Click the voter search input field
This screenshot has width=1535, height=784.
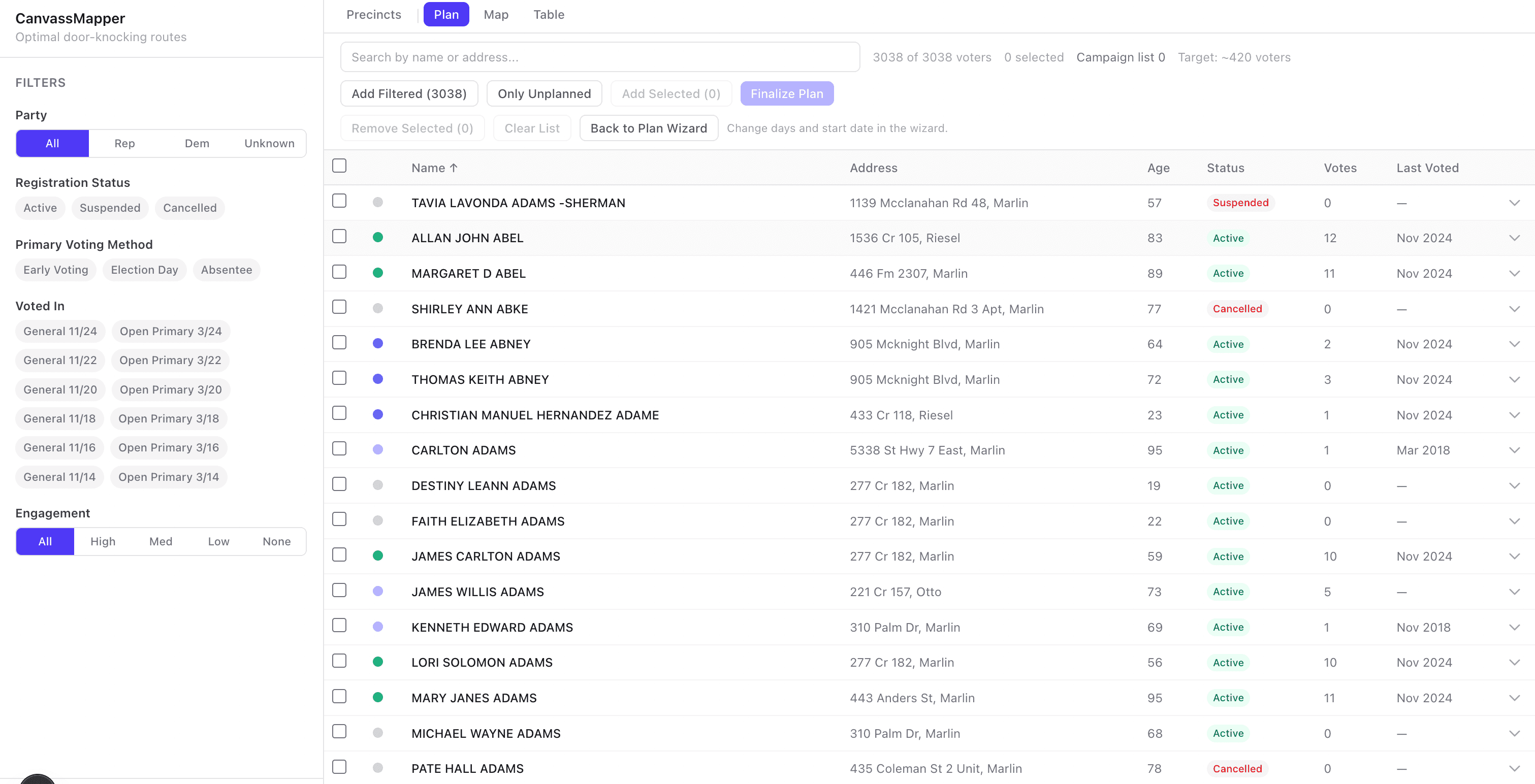pyautogui.click(x=599, y=57)
